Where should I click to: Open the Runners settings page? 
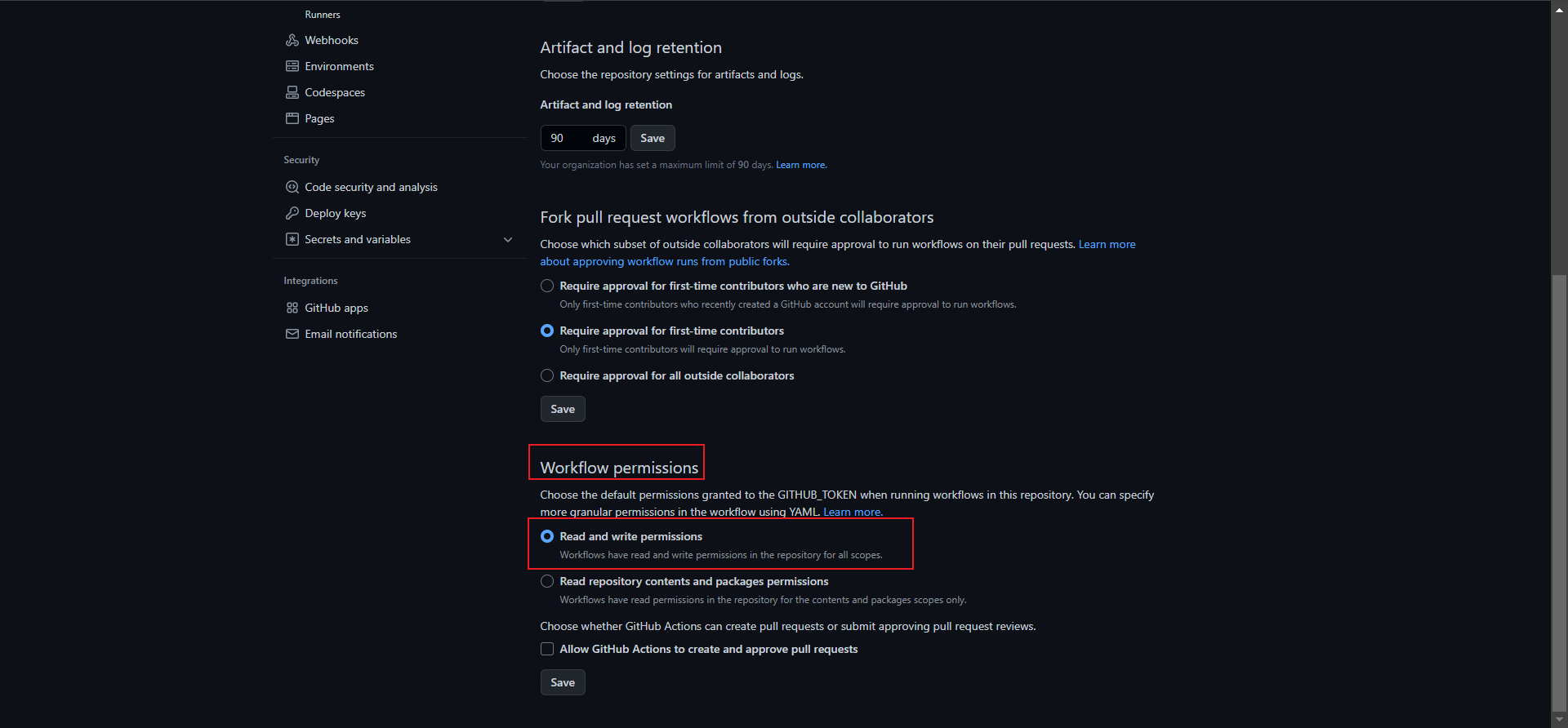coord(323,14)
